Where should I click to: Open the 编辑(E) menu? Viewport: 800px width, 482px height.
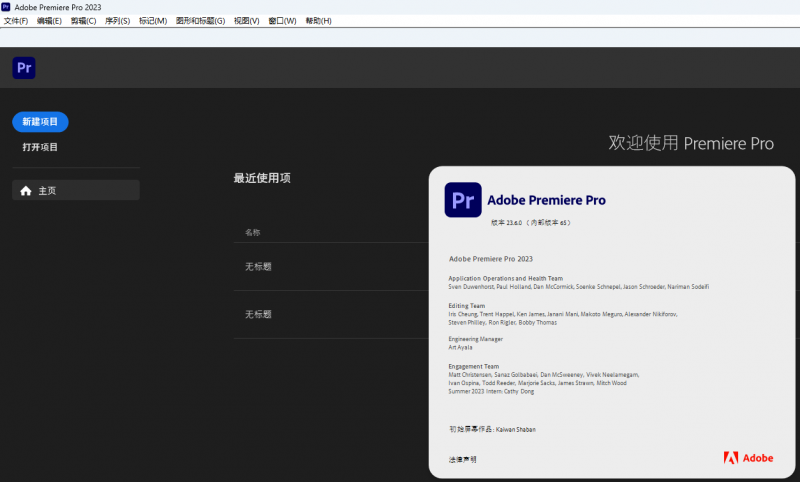click(x=49, y=21)
